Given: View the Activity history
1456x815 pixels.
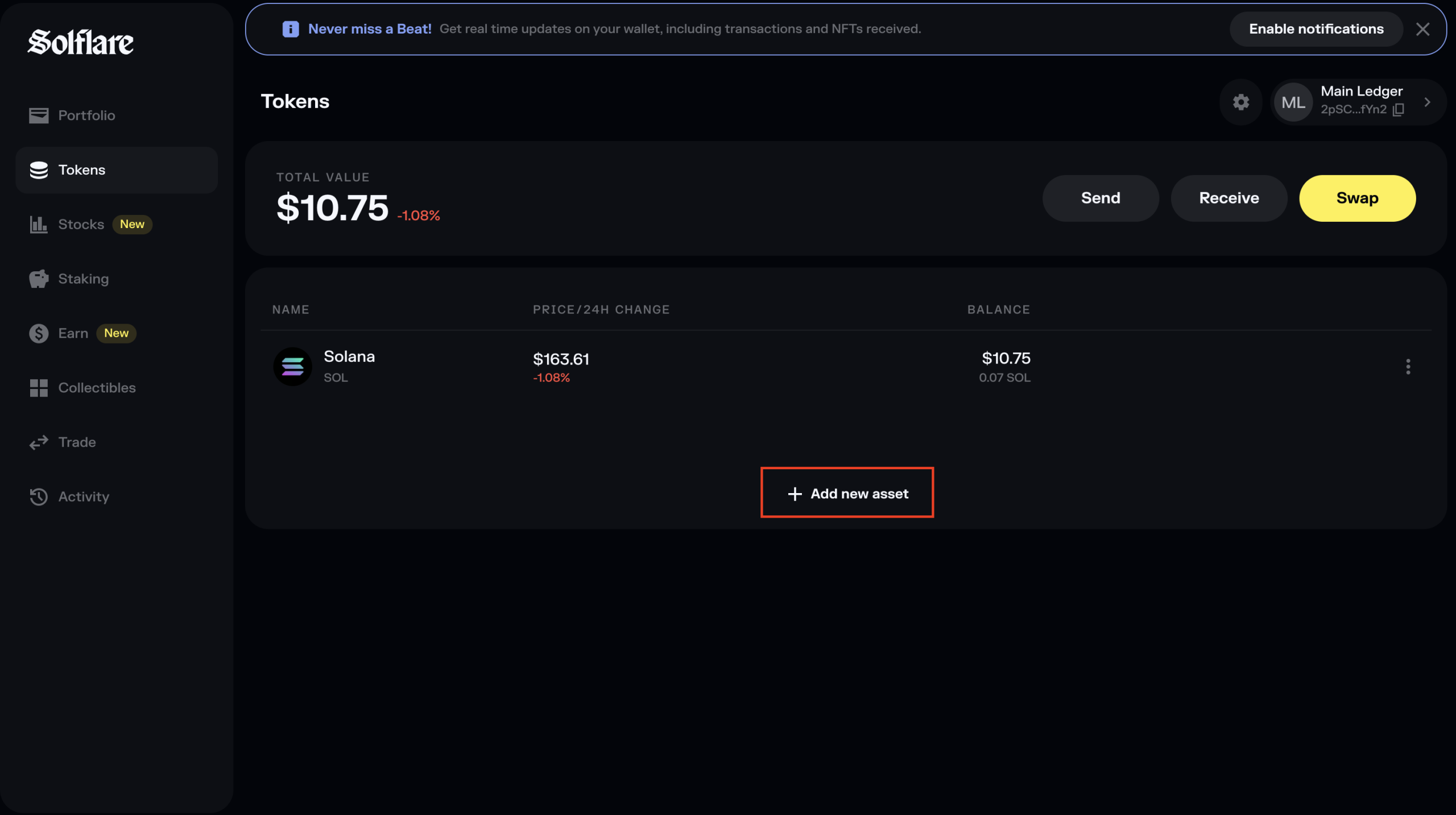Looking at the screenshot, I should (84, 497).
